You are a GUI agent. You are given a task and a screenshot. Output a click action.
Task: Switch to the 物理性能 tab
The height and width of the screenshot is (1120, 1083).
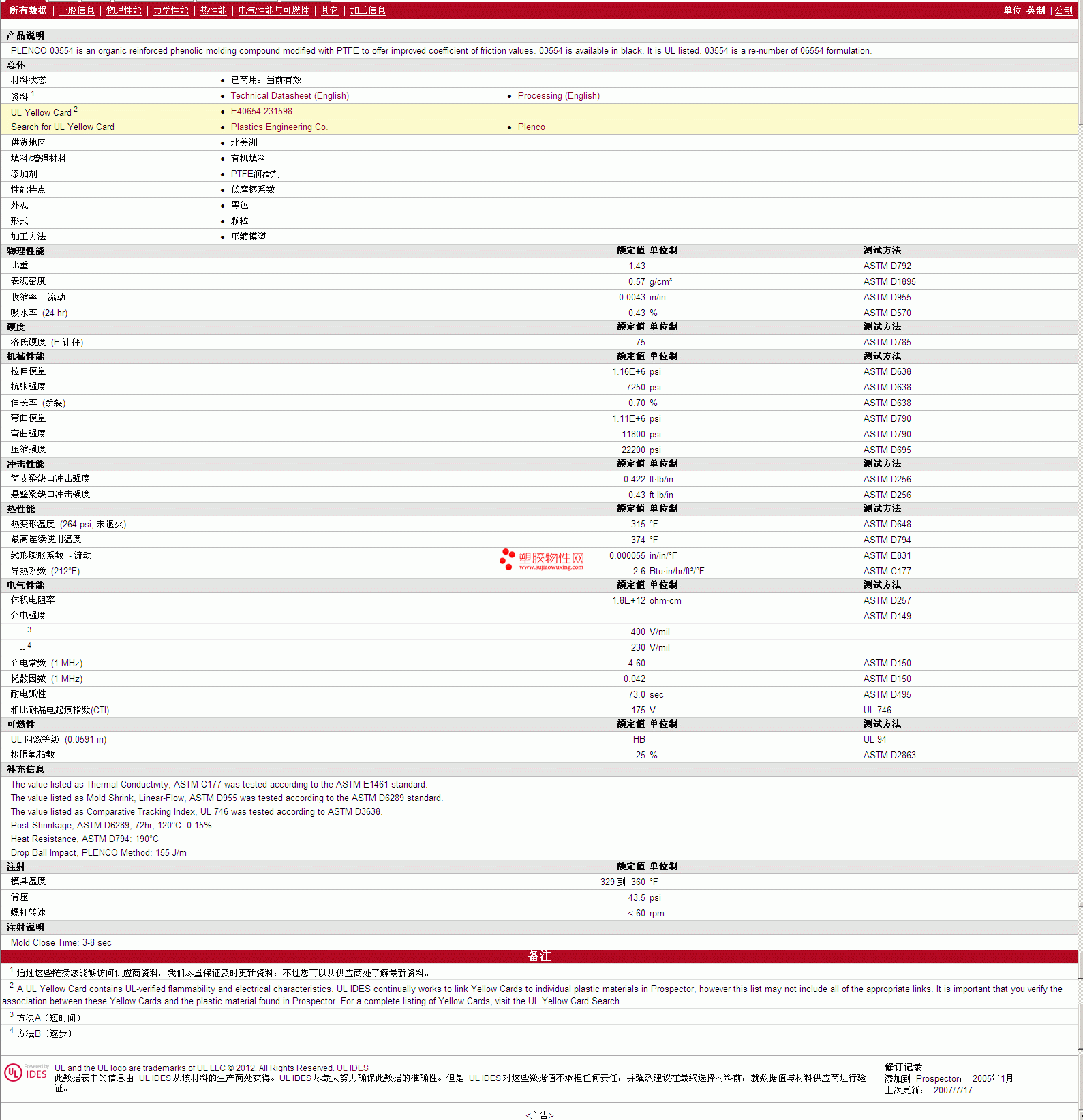pyautogui.click(x=124, y=11)
